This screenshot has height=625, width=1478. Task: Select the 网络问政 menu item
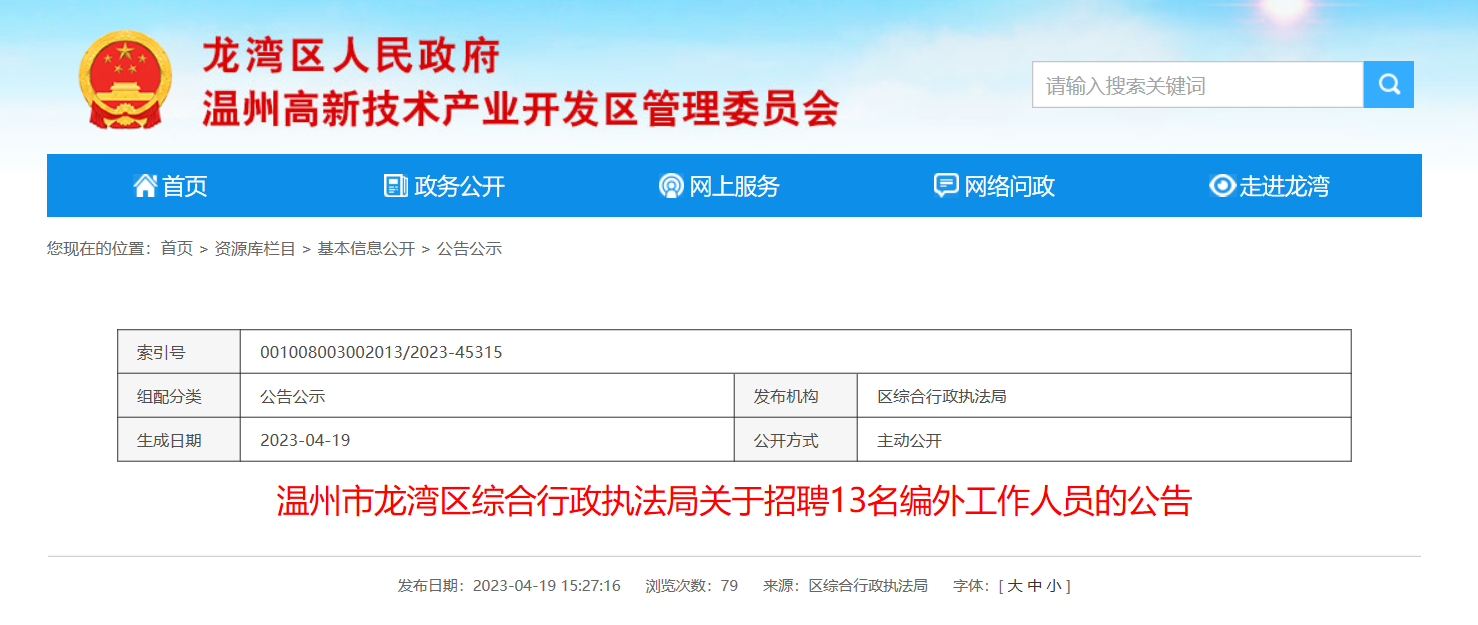click(1009, 186)
